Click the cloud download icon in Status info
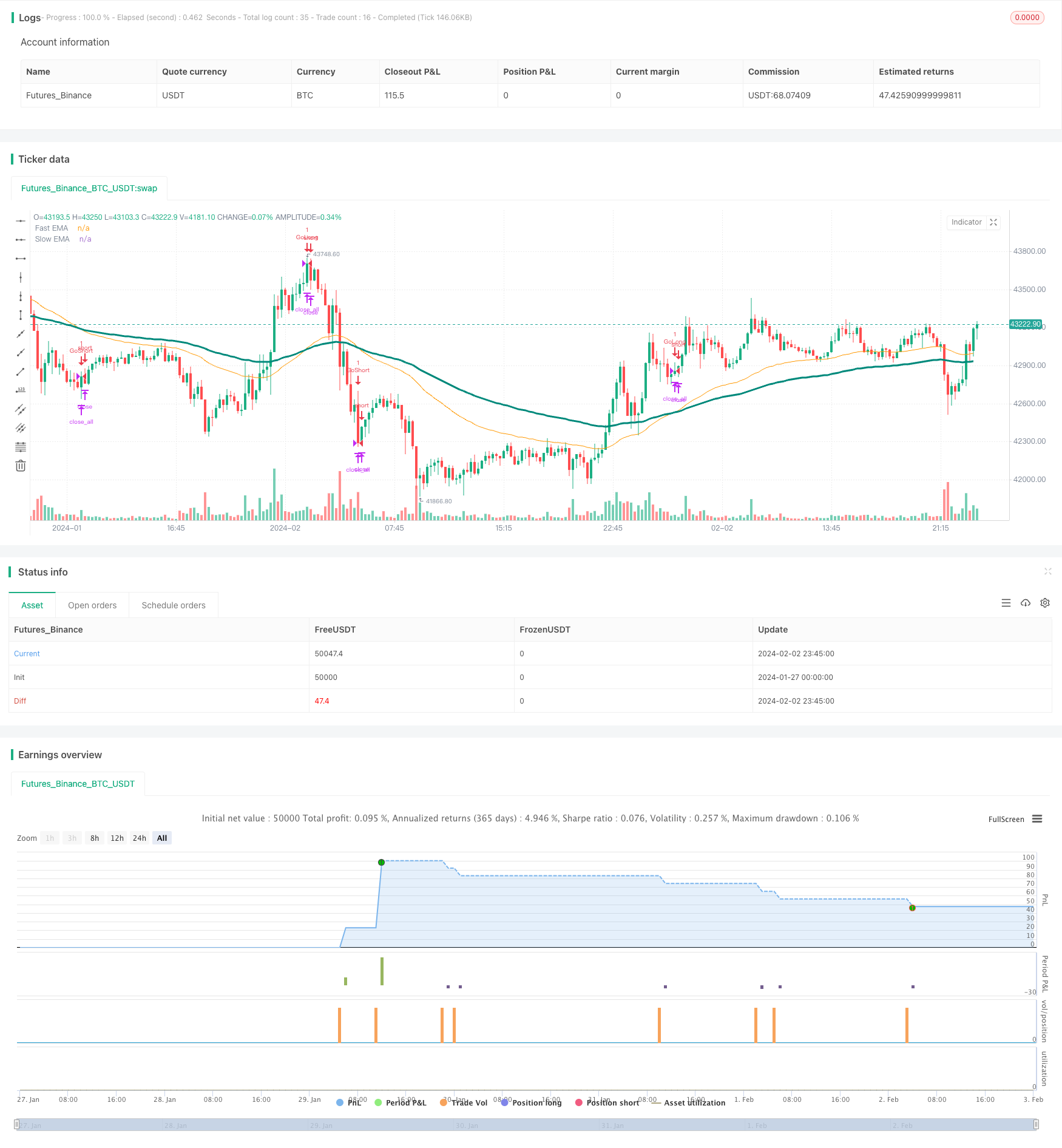 pos(1026,603)
